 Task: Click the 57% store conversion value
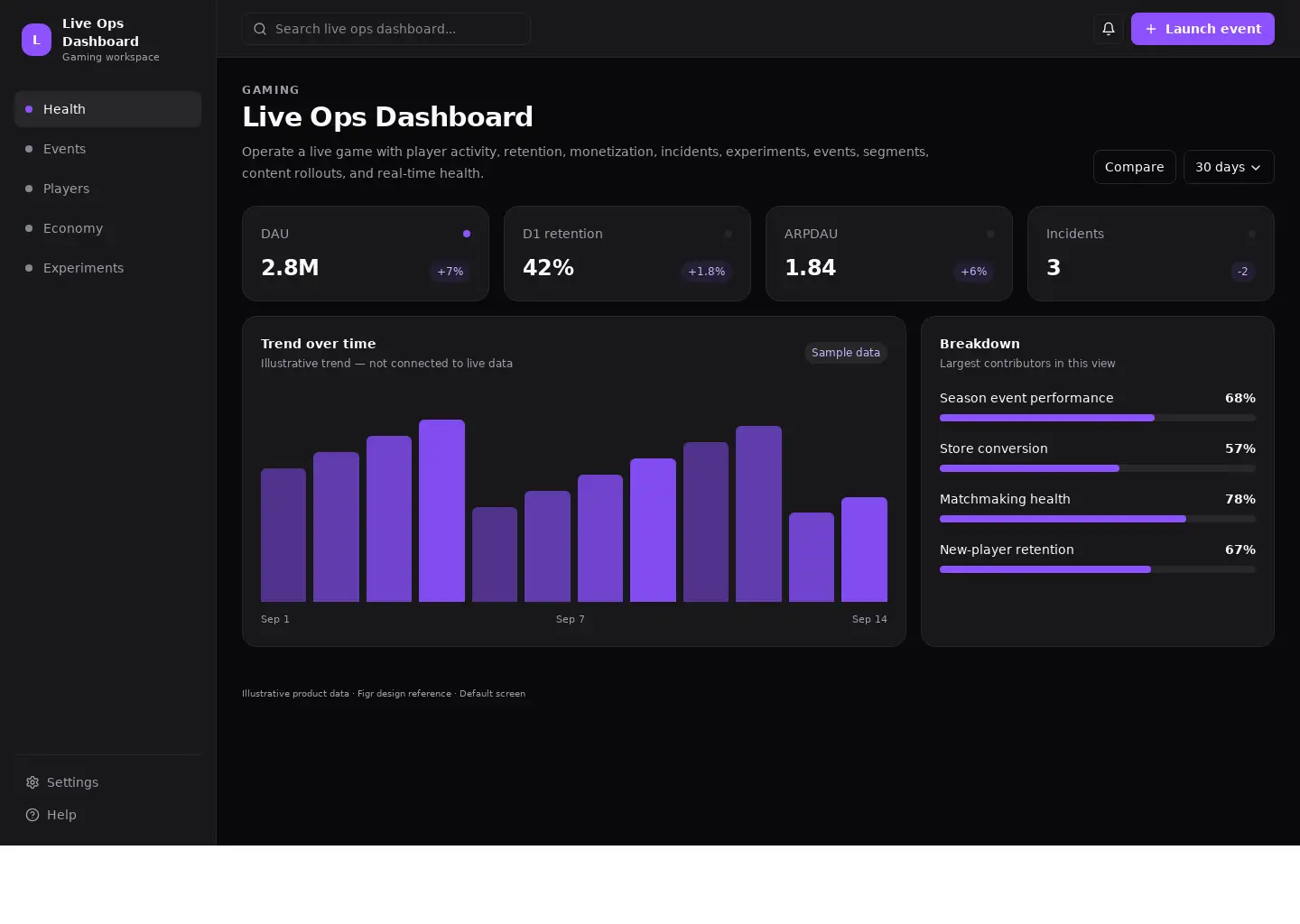point(1240,448)
